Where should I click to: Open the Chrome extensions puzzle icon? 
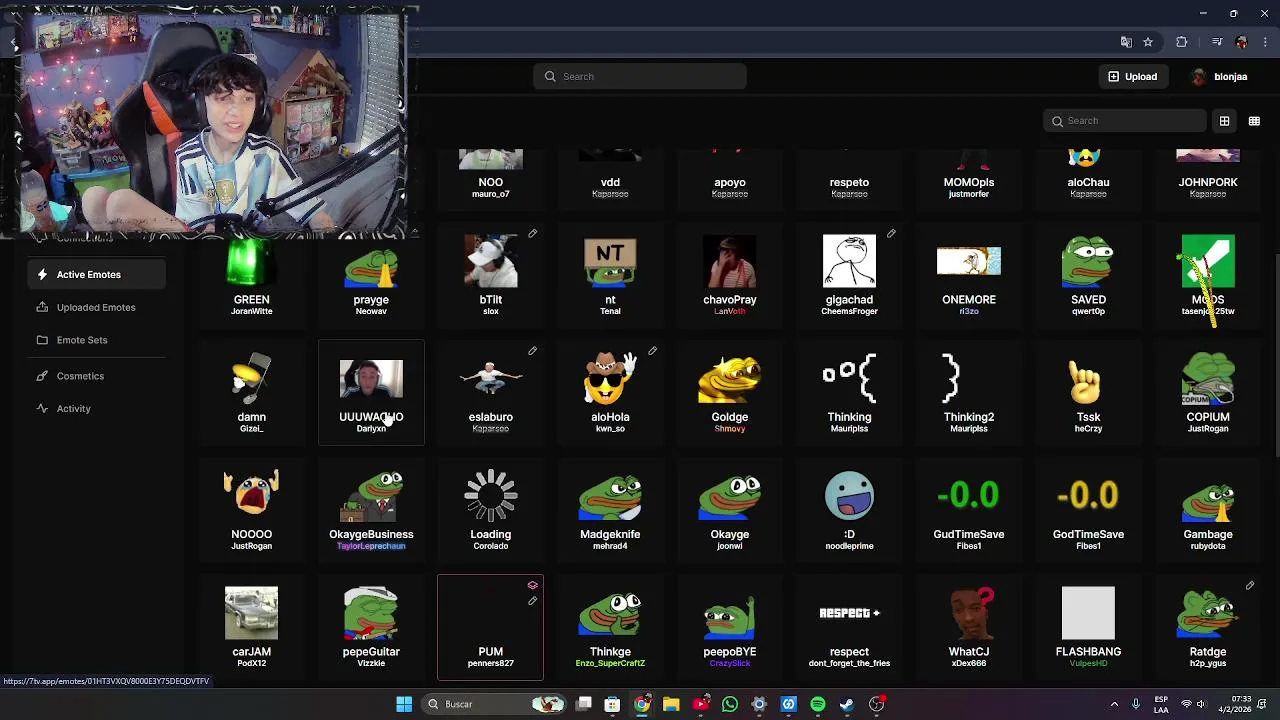1182,42
